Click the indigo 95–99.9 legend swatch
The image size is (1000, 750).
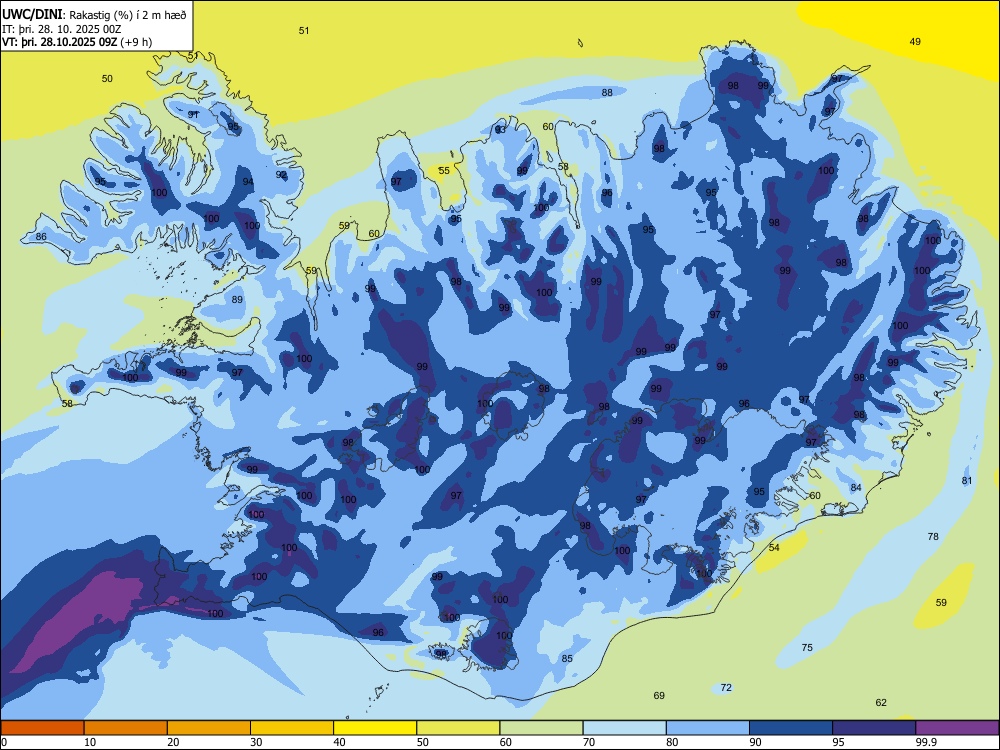tap(874, 728)
